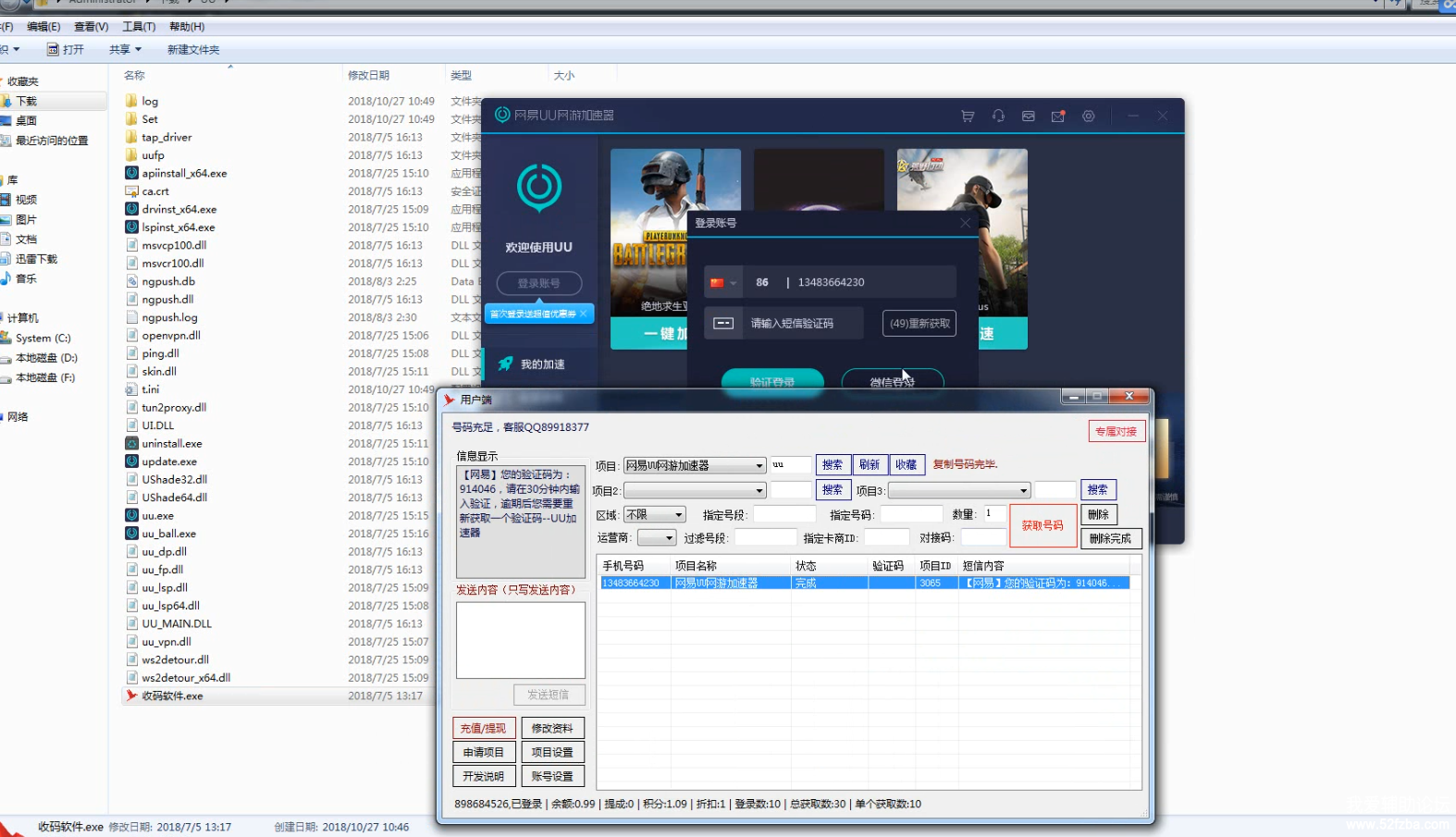Select apiinstall_x64.exe file icon in Explorer
Screen dimensions: 1456x837
pos(132,173)
